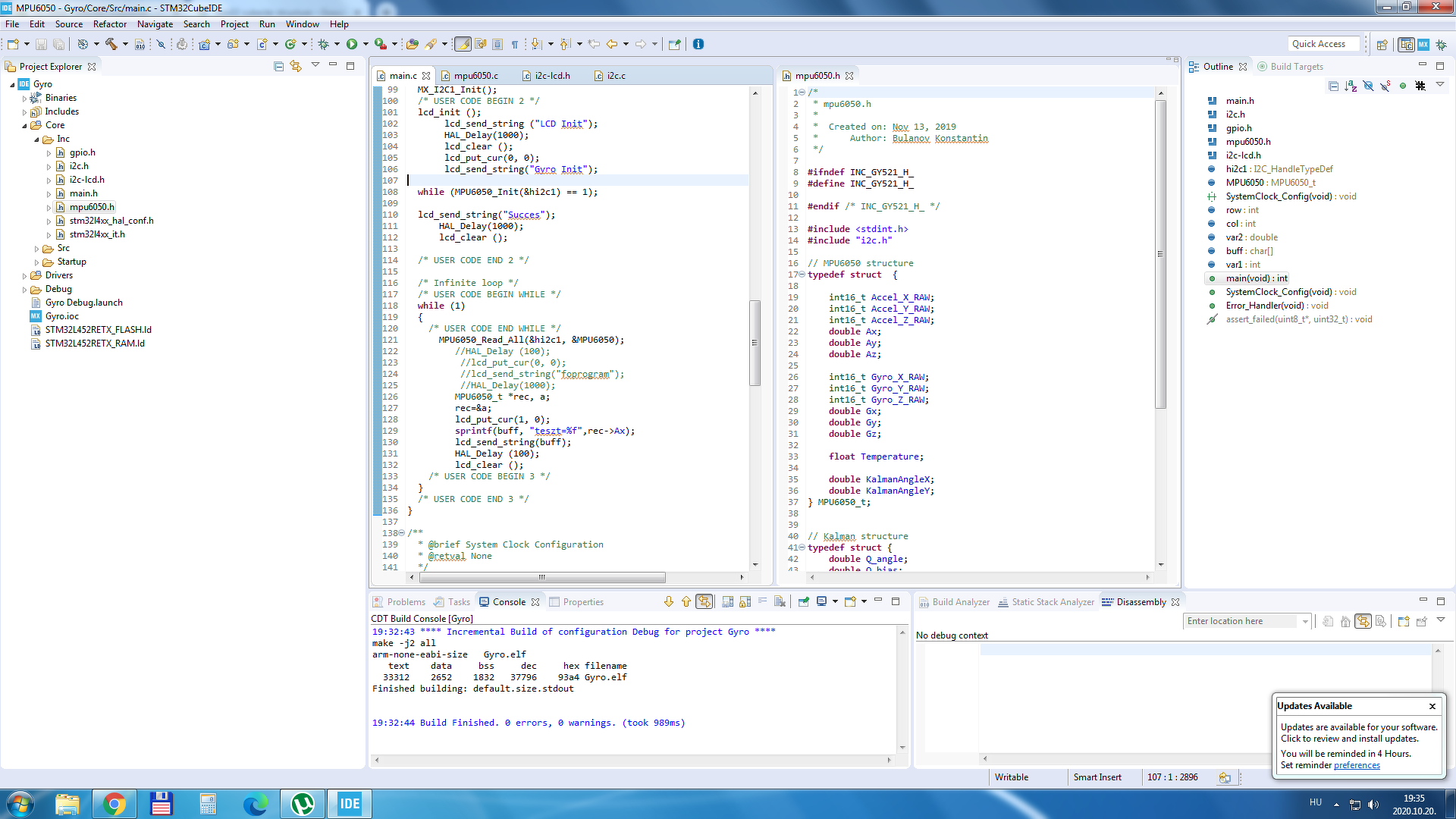The image size is (1456, 819).
Task: Open the Problems view tab
Action: (406, 602)
